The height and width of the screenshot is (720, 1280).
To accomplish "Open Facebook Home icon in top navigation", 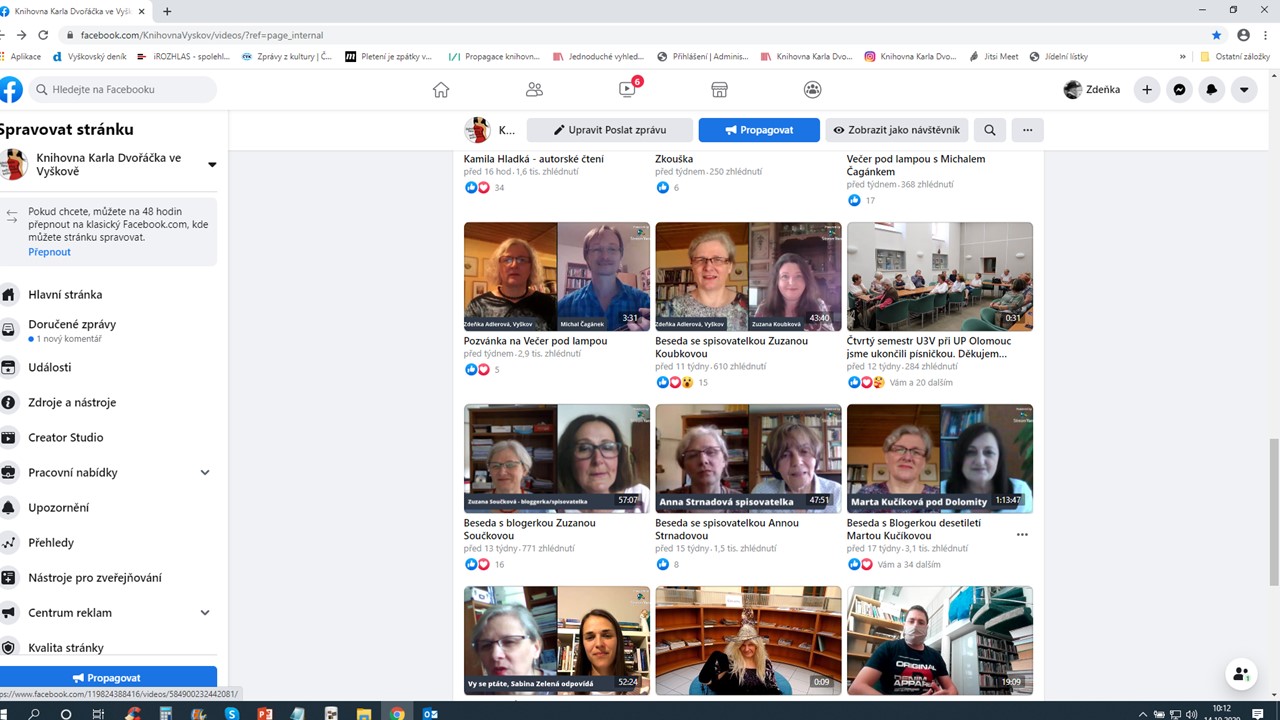I will pos(441,90).
